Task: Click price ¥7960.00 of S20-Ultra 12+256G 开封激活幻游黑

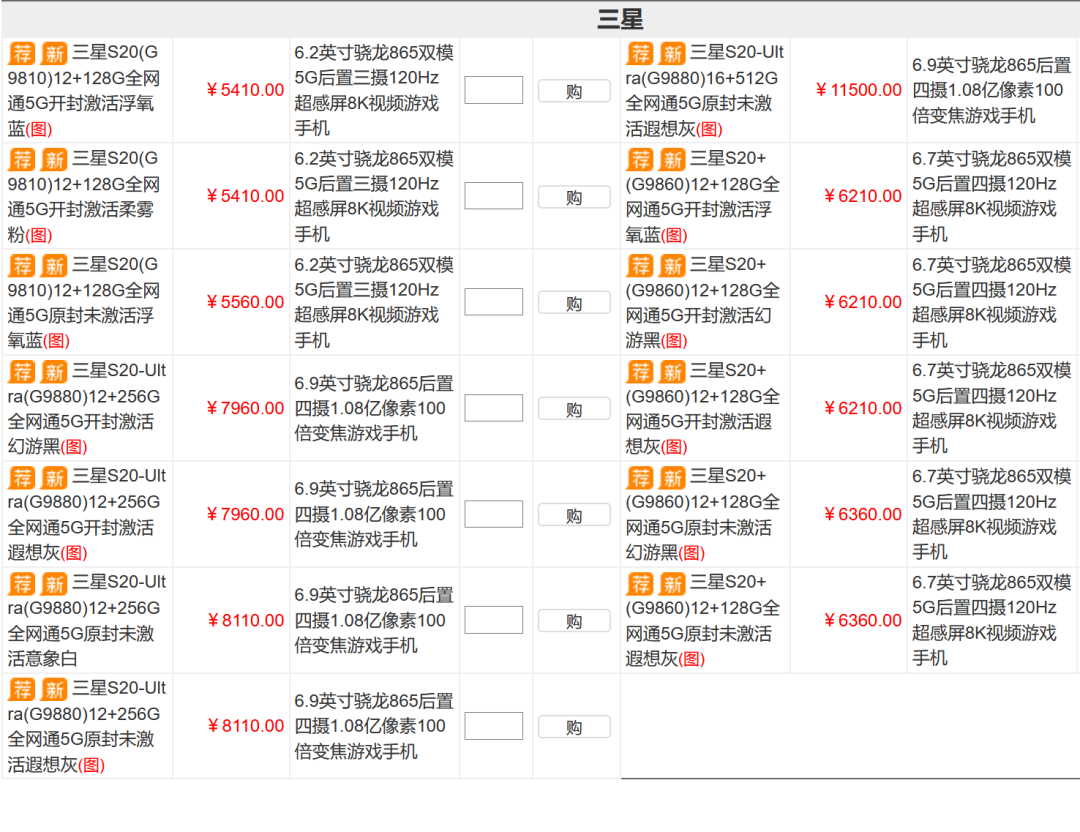Action: tap(245, 408)
